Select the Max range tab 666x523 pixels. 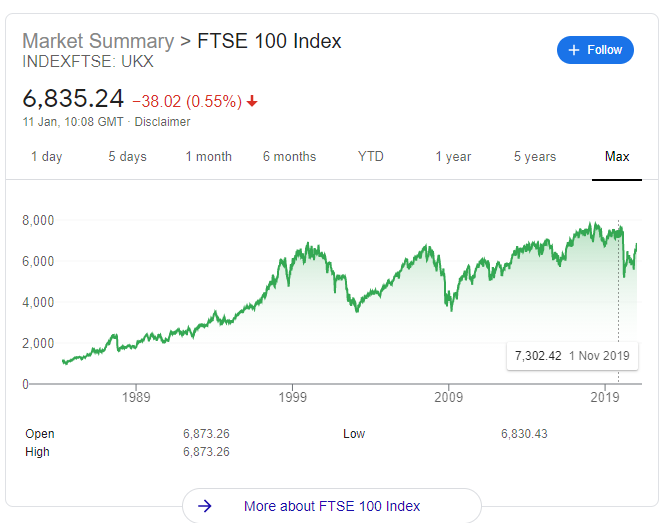[x=617, y=157]
